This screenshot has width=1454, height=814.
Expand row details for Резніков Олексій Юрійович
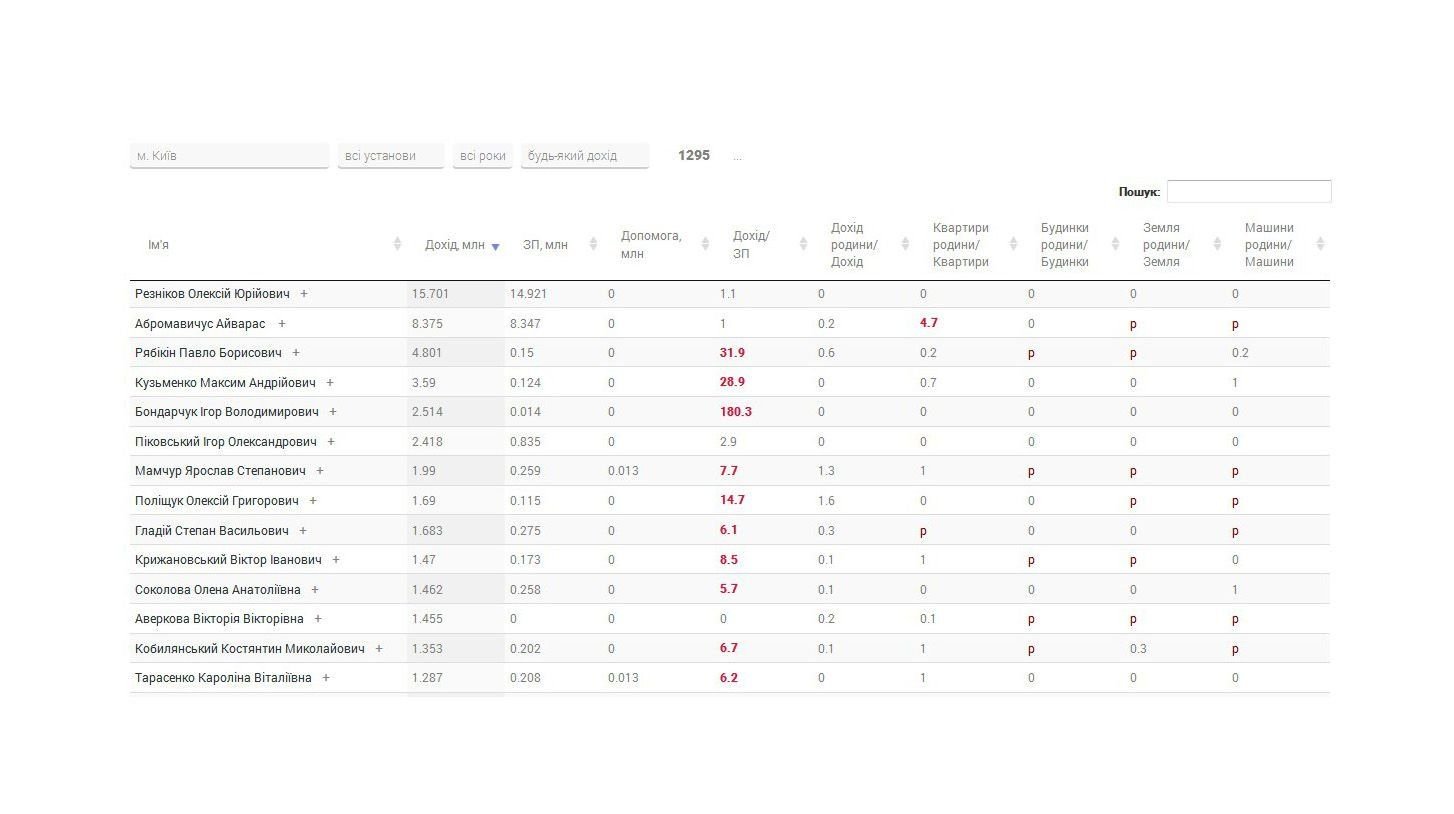pyautogui.click(x=304, y=294)
